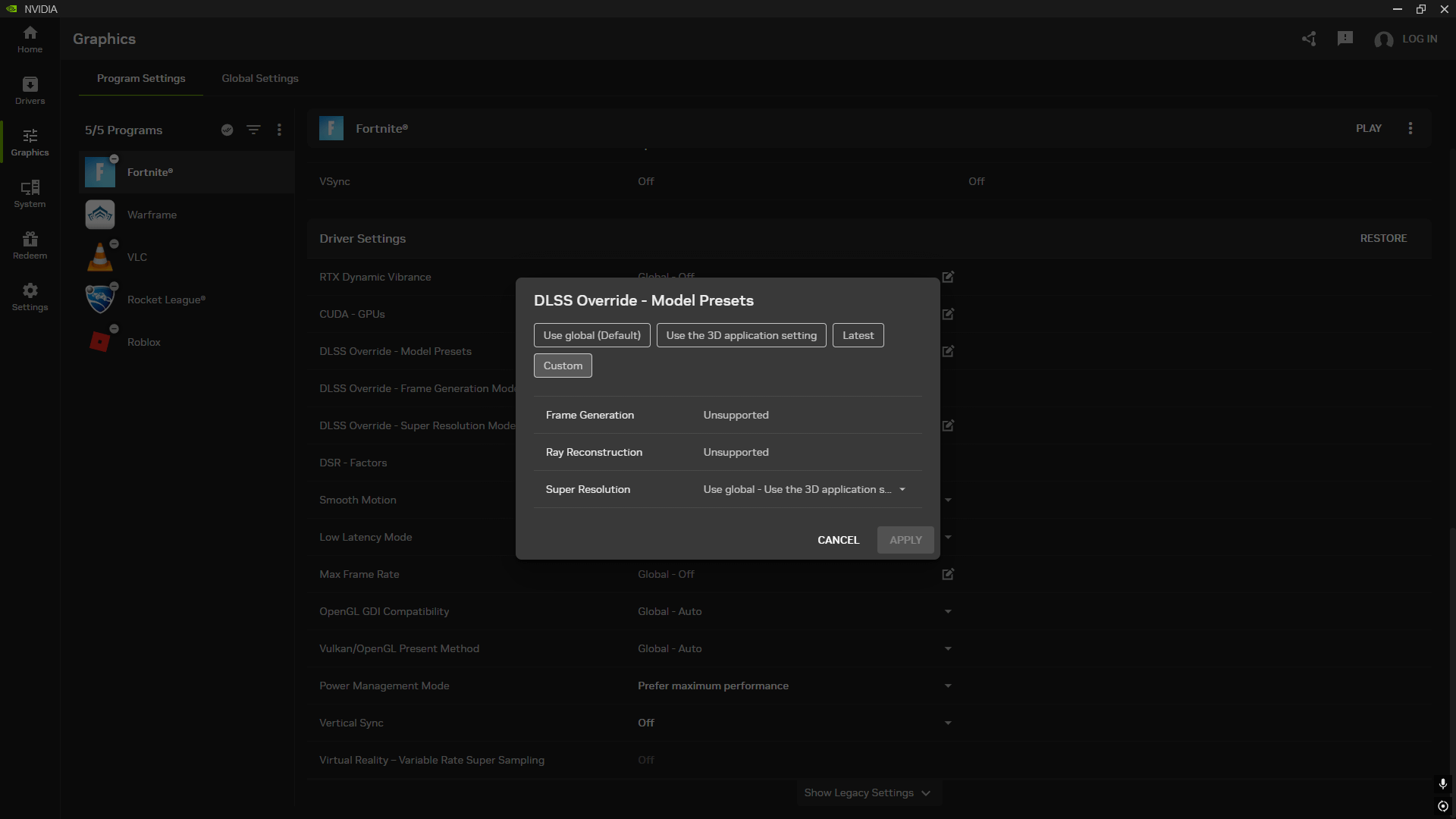Open the Home sidebar section
Viewport: 1456px width, 819px height.
(x=30, y=39)
